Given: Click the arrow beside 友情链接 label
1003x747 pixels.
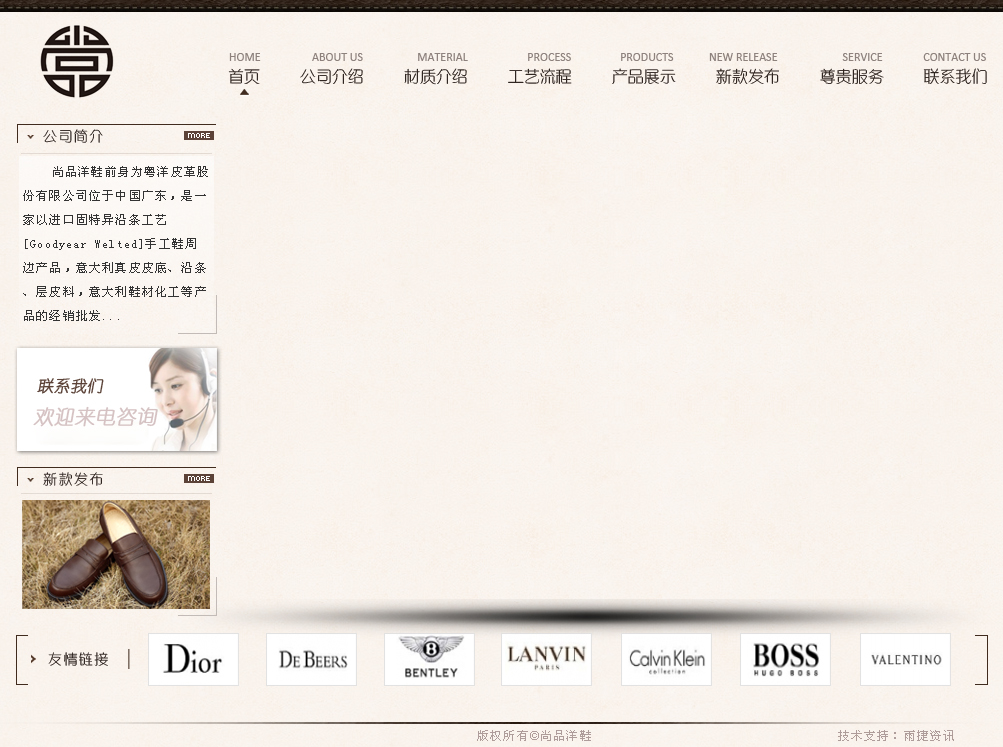Looking at the screenshot, I should tap(33, 659).
